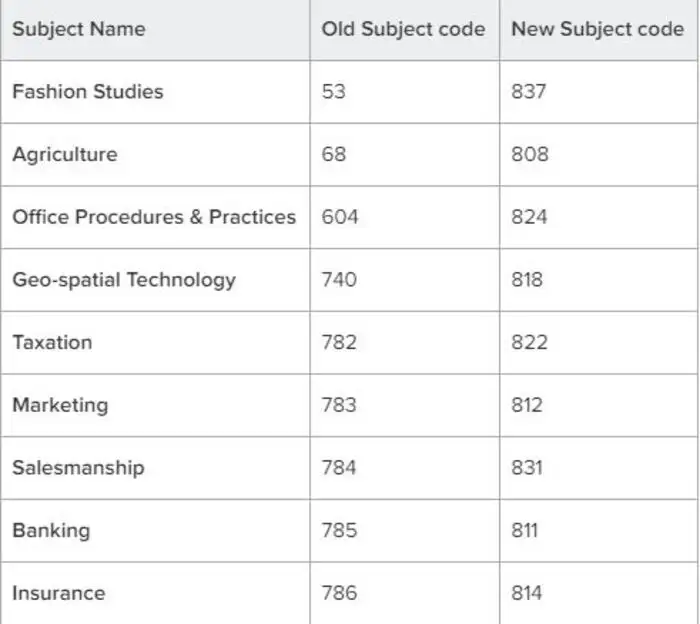Click old code 53 cell
This screenshot has width=700, height=624.
coord(333,92)
